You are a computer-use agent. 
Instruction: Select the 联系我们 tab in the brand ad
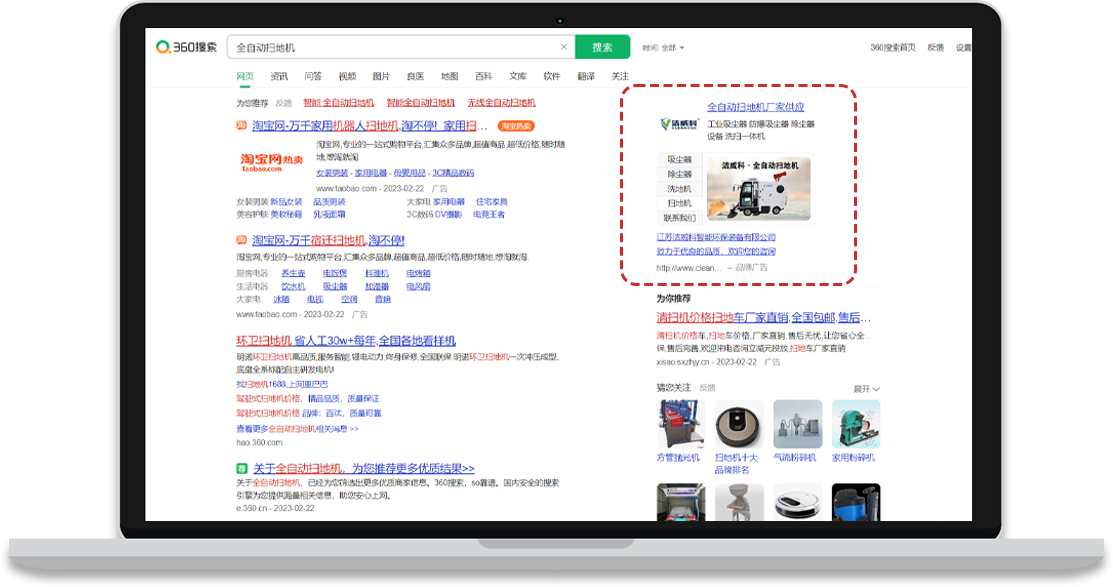tap(679, 218)
